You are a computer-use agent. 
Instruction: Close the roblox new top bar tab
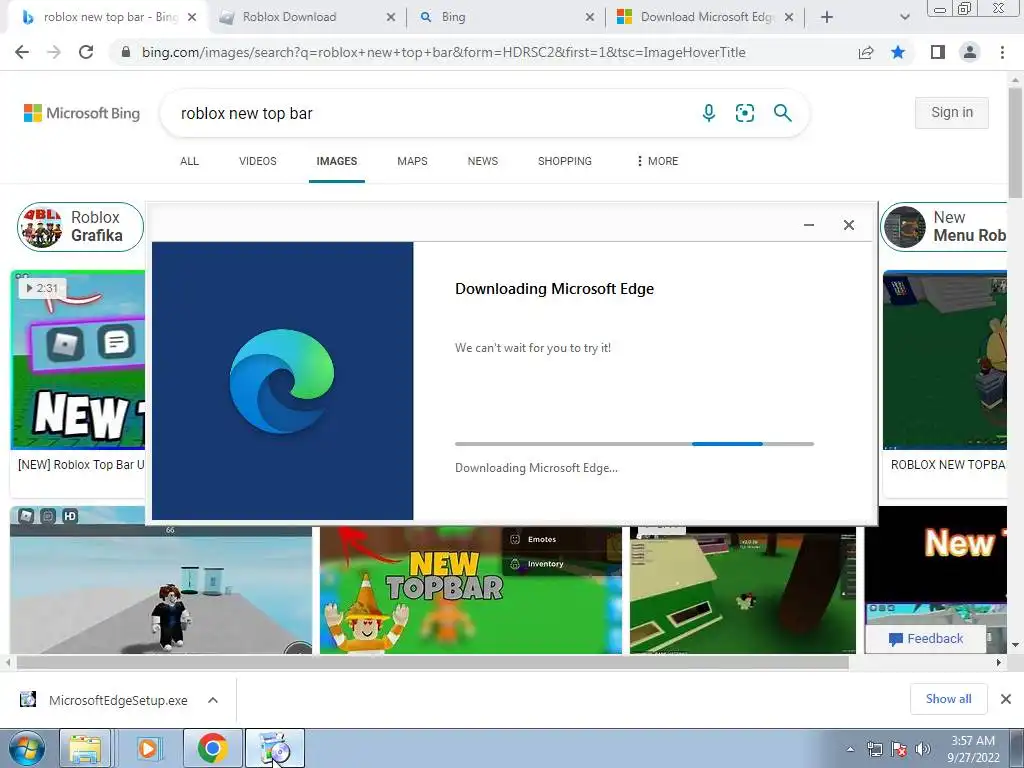click(x=192, y=17)
